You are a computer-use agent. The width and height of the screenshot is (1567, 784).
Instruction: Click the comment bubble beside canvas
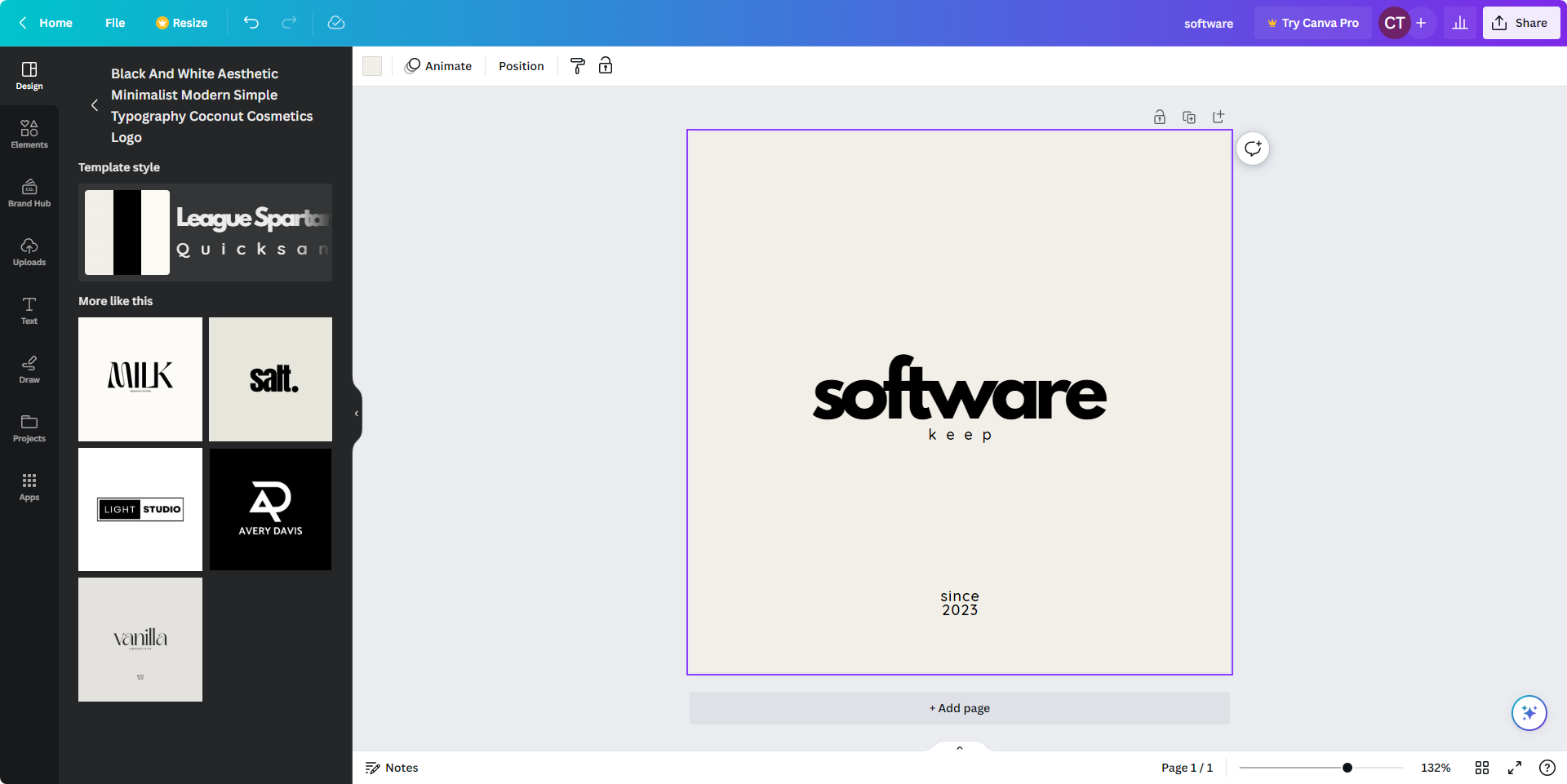1253,148
